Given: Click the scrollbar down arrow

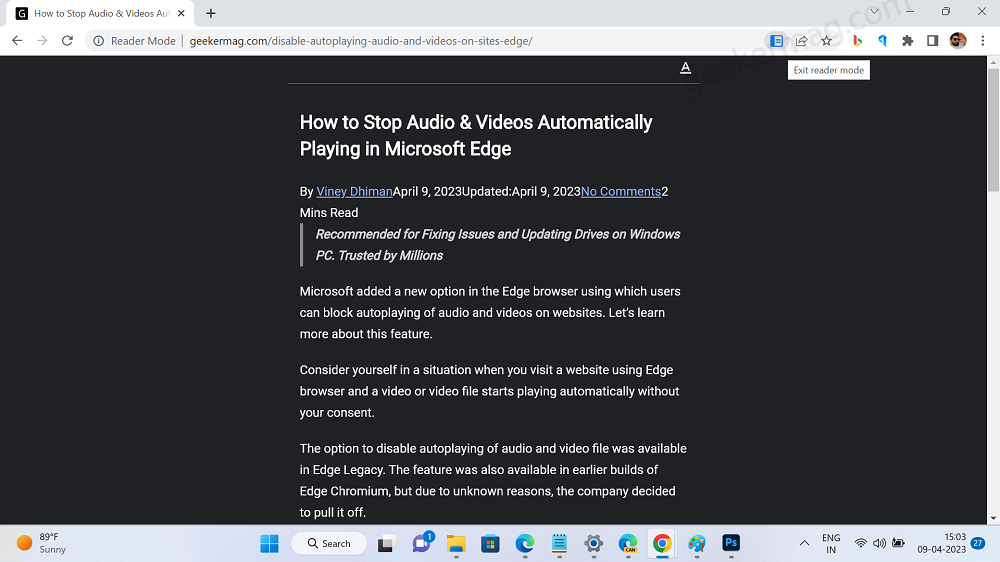Looking at the screenshot, I should click(x=993, y=519).
